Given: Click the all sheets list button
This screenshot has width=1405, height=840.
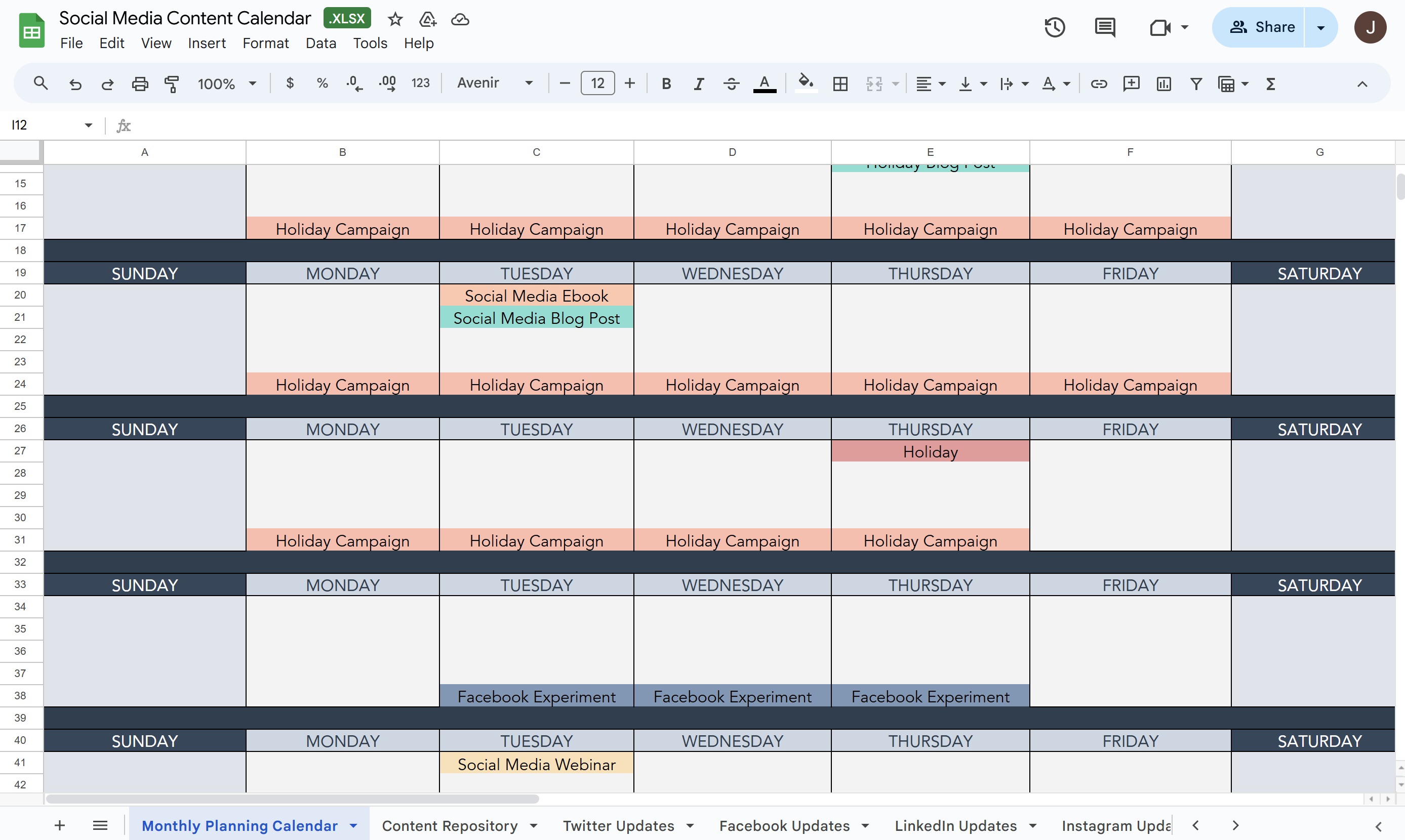Looking at the screenshot, I should 100,825.
